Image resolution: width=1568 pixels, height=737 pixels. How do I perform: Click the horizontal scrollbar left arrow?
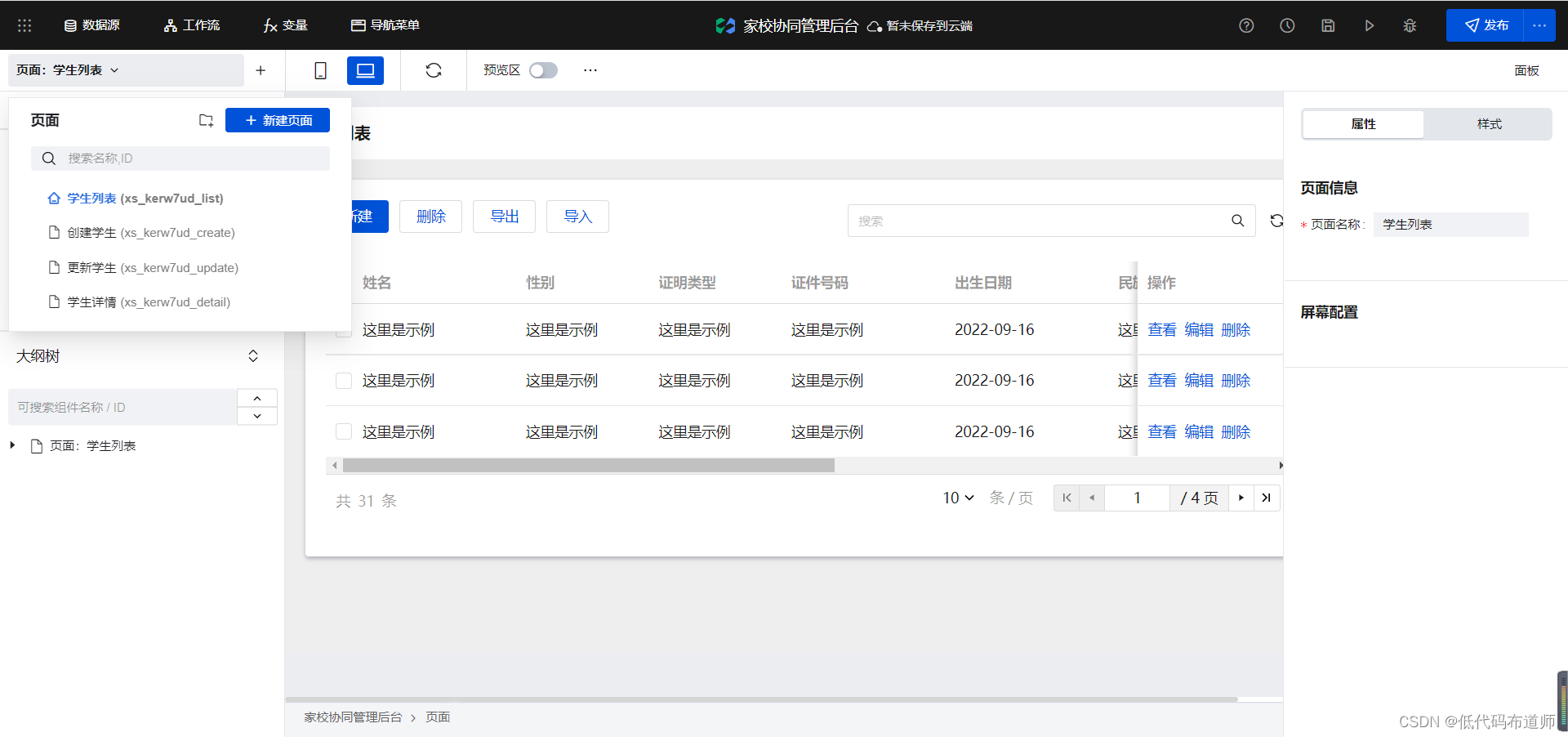[334, 466]
